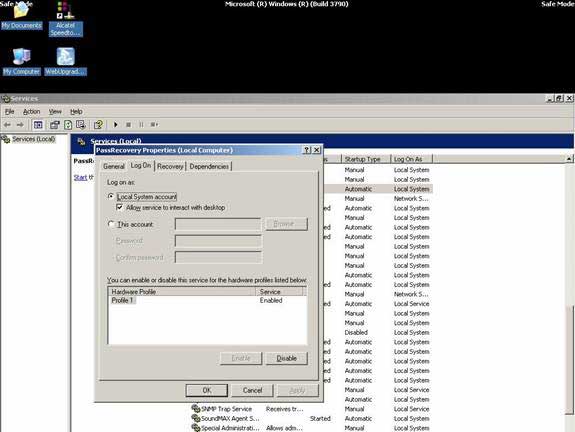Image resolution: width=575 pixels, height=432 pixels.
Task: Click the Confirm password input field
Action: [218, 257]
